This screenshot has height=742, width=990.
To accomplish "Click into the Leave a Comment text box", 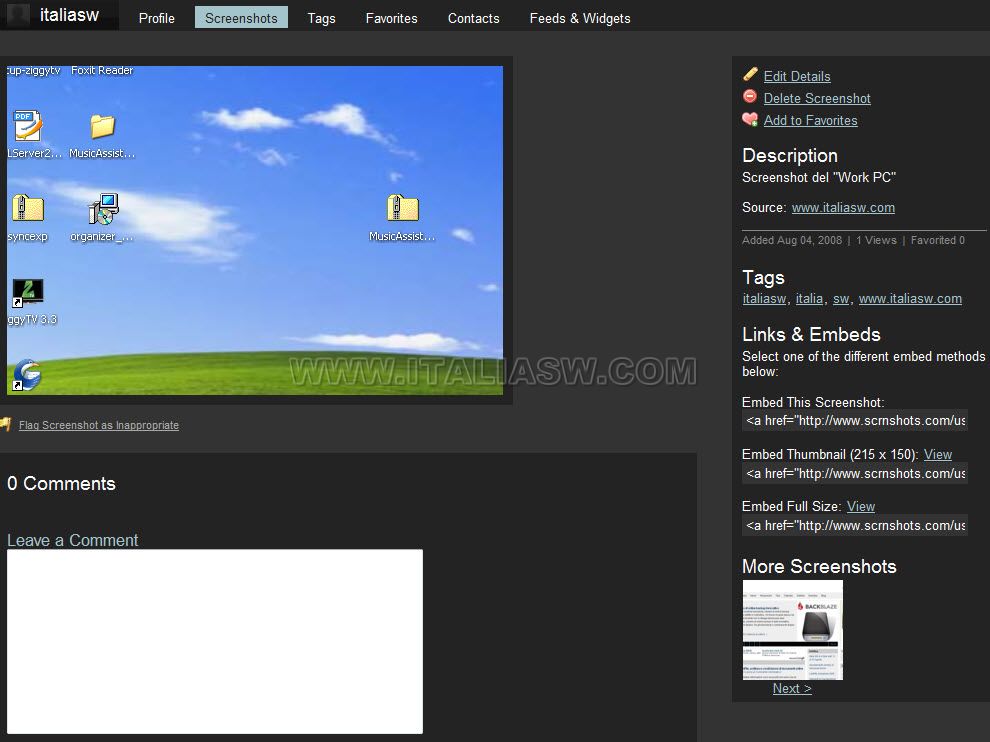I will tap(215, 642).
